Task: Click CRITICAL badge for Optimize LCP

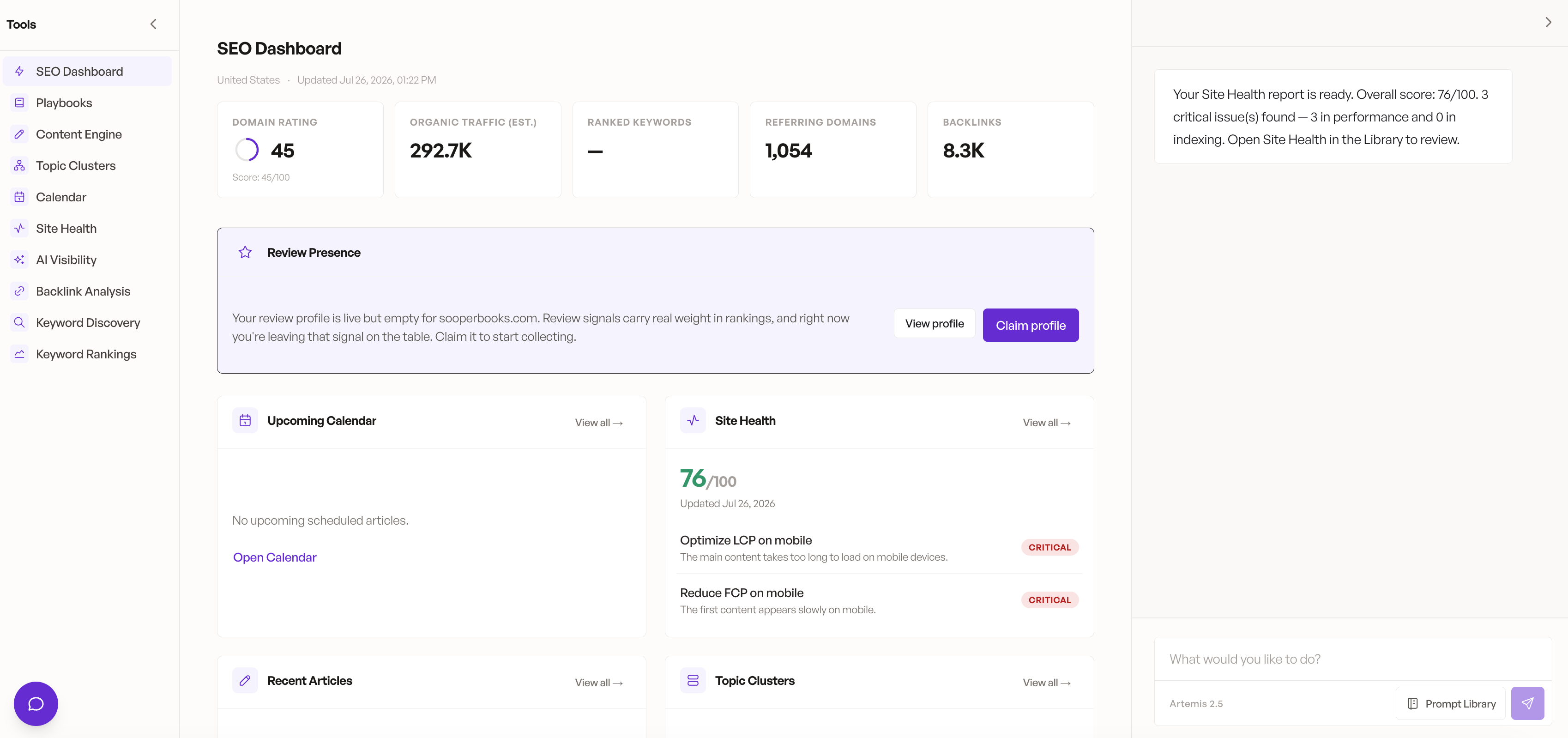Action: tap(1049, 547)
